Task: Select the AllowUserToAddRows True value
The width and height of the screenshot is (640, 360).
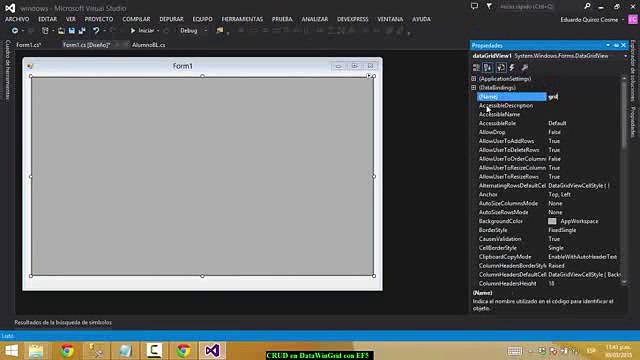Action: coord(554,141)
